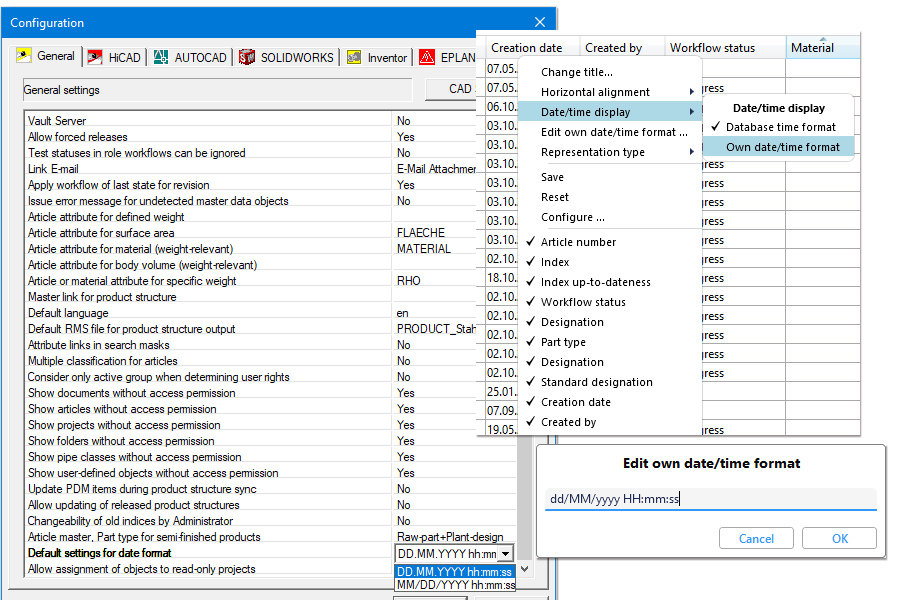Select the Default language row
The image size is (900, 600).
coord(209,313)
